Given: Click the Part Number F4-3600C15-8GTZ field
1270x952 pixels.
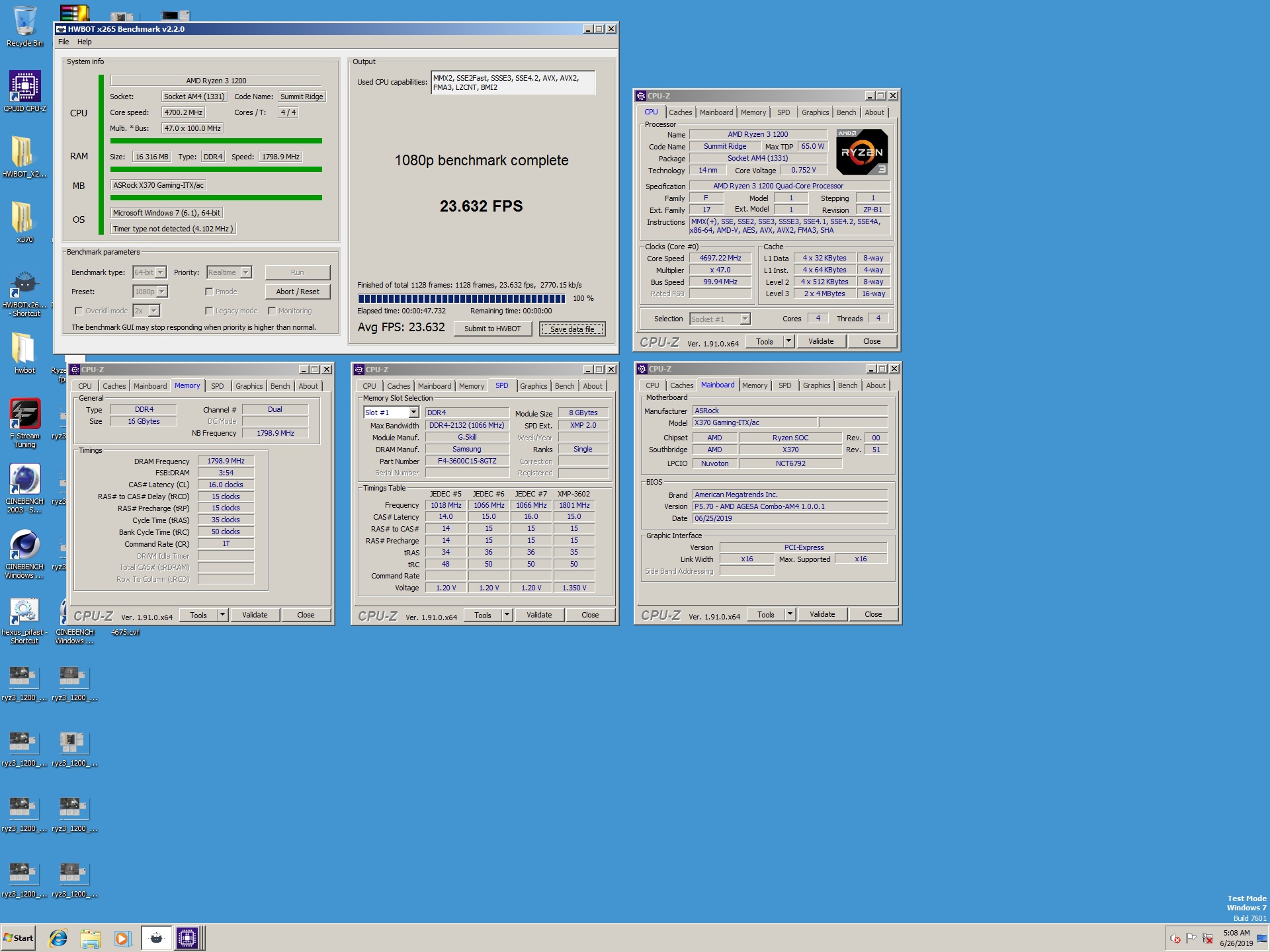Looking at the screenshot, I should coord(467,461).
